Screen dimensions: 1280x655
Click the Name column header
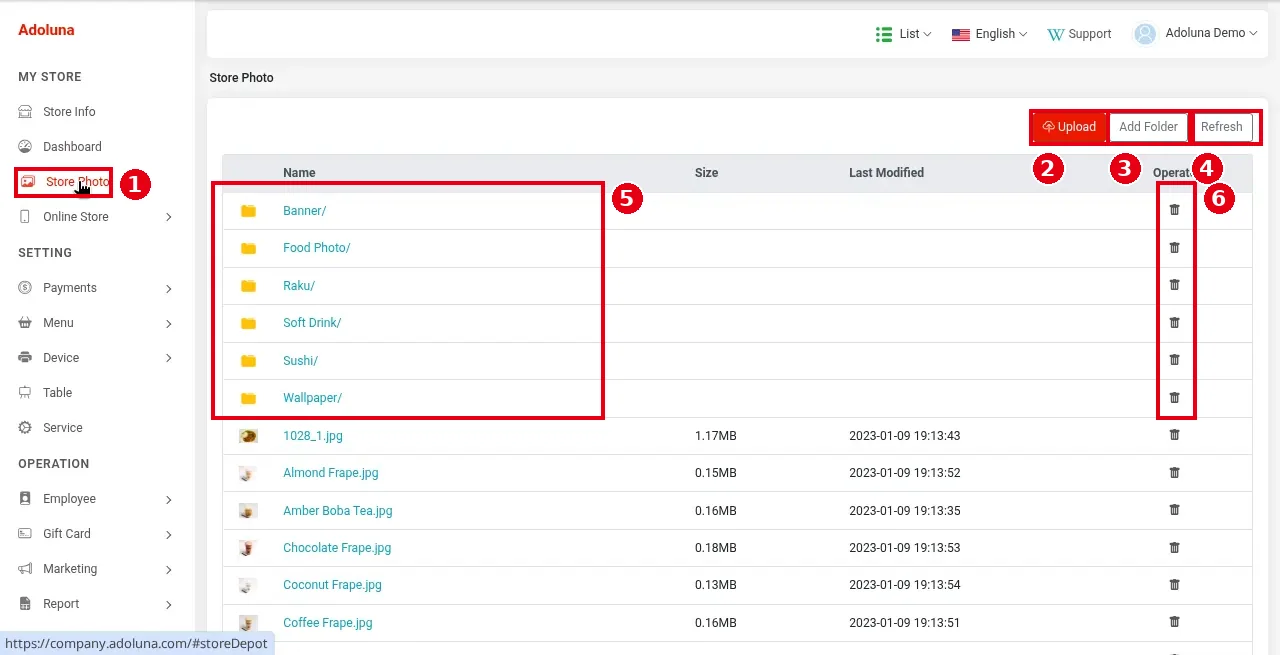click(299, 173)
